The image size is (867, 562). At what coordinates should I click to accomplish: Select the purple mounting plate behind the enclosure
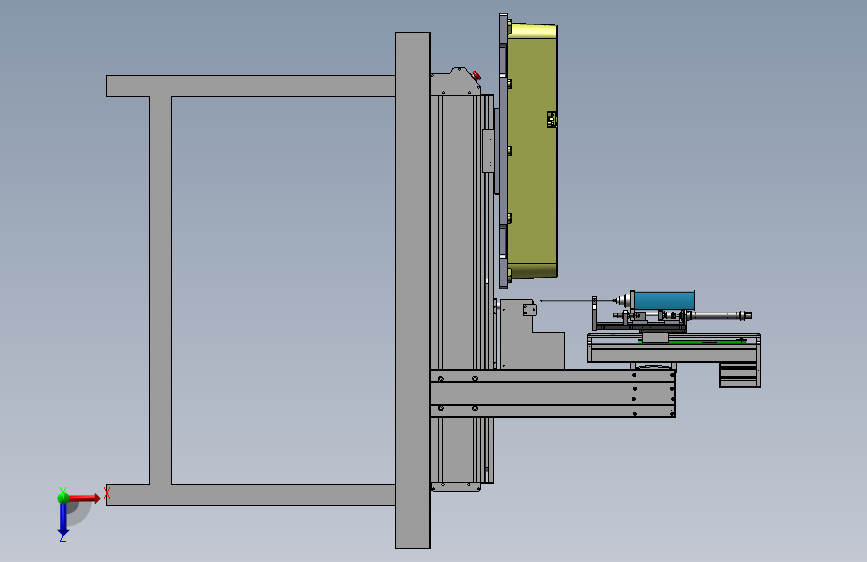(503, 150)
